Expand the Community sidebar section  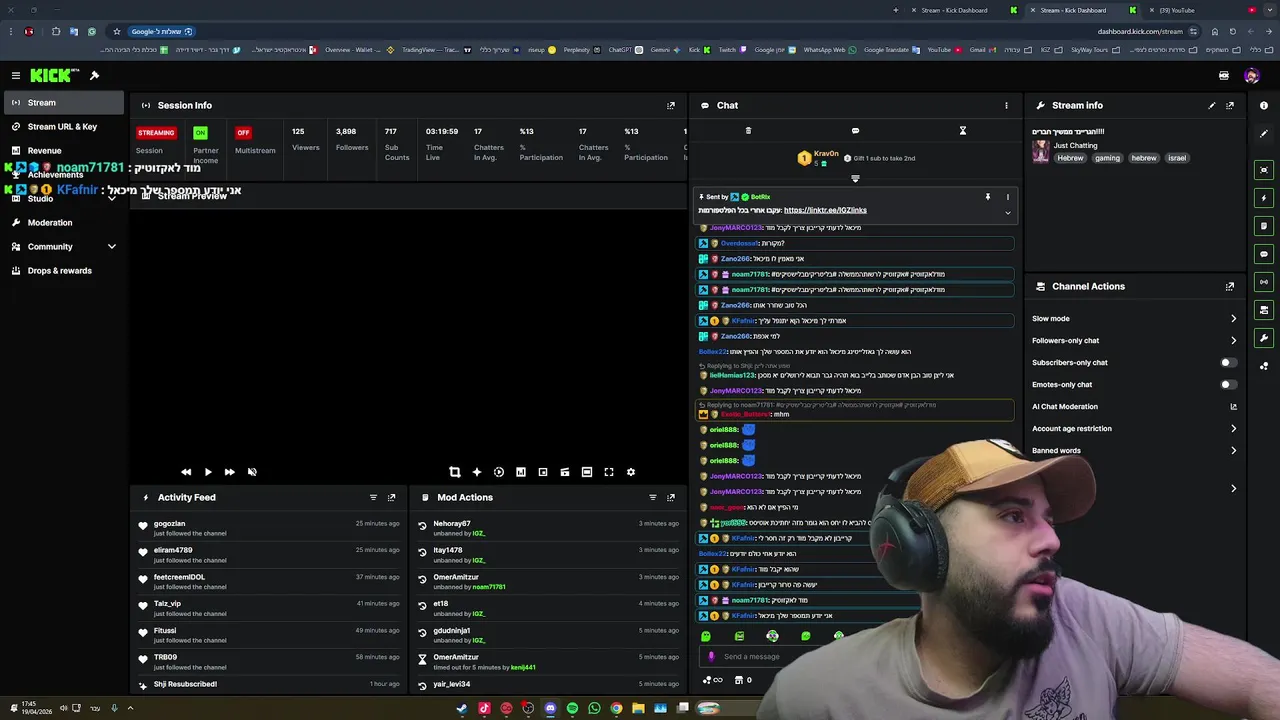(x=112, y=247)
